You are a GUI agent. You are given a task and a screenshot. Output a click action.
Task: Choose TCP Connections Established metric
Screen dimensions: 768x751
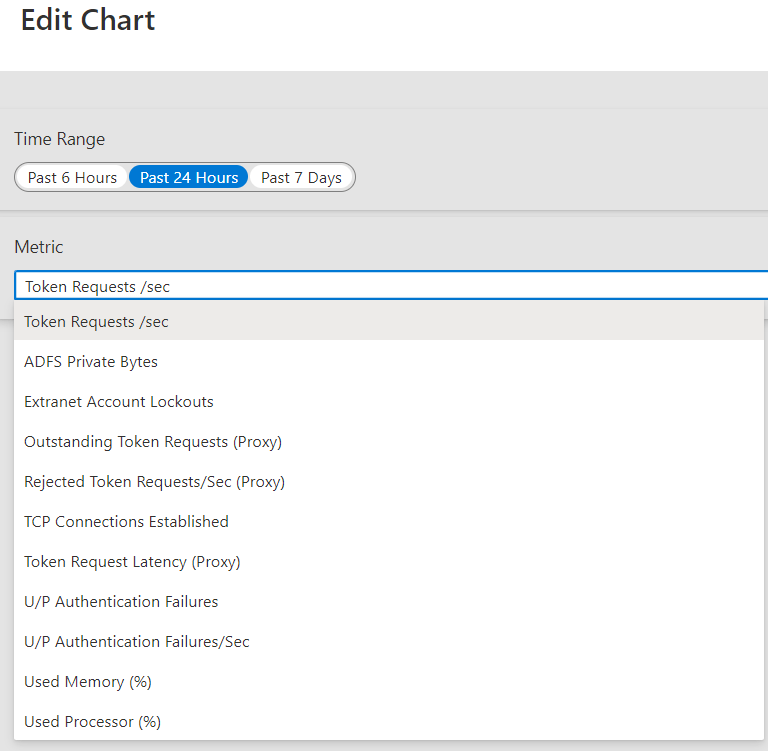126,522
